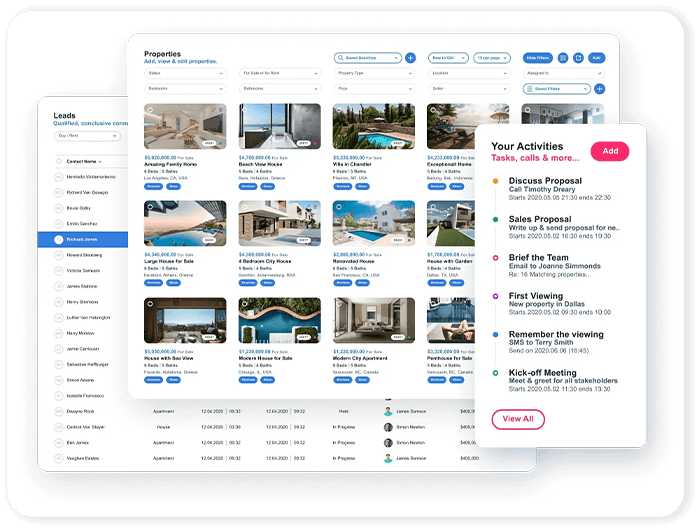
Task: Open the Bathrooms filter dropdown
Action: 280,89
